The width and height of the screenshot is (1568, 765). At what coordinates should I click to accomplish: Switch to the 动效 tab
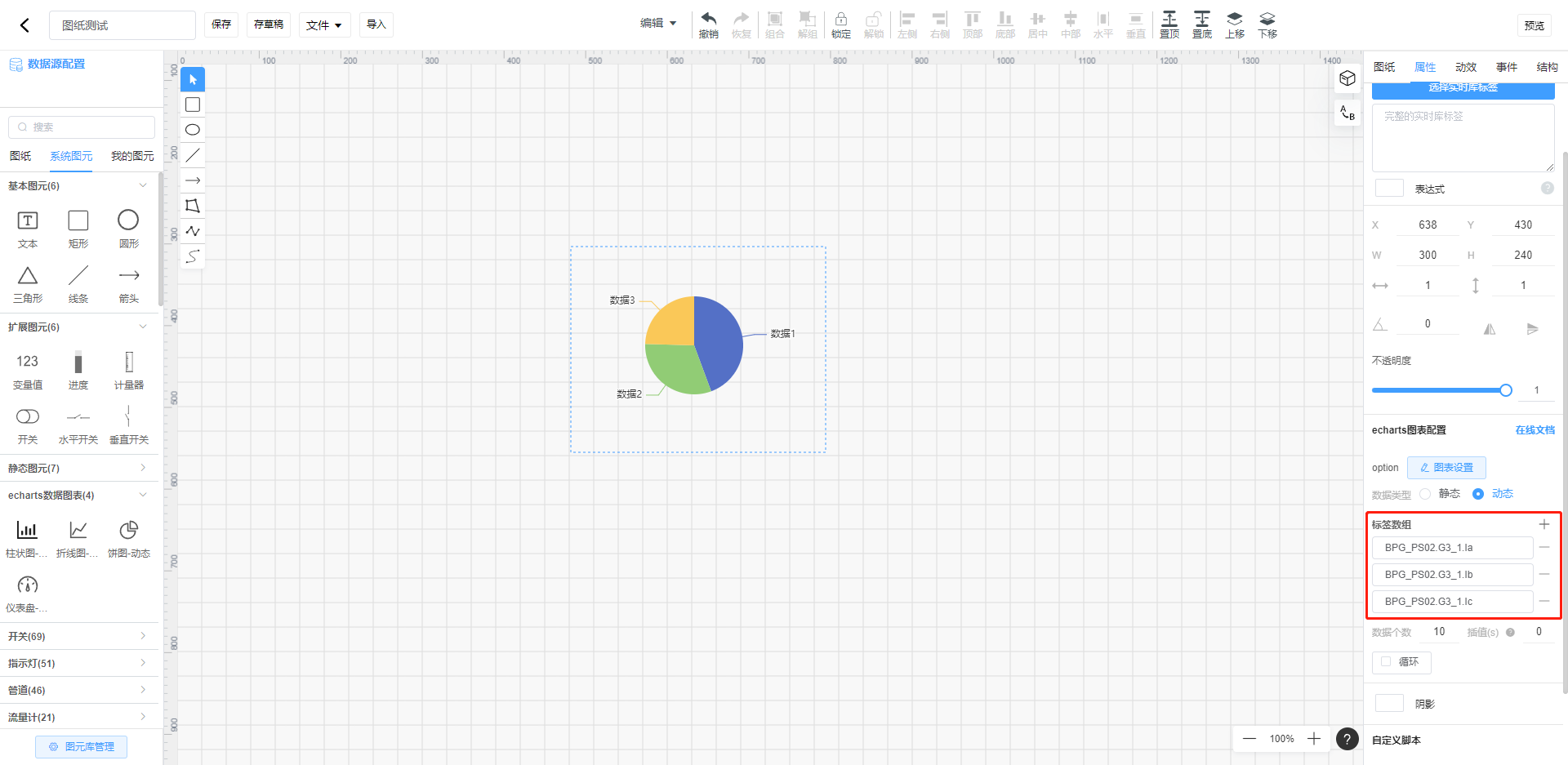tap(1466, 67)
